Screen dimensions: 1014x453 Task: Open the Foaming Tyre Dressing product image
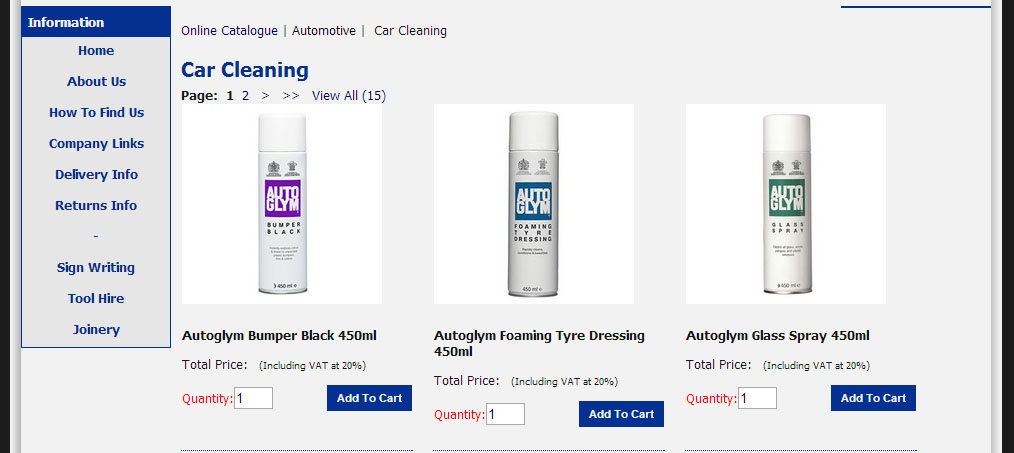(x=534, y=204)
